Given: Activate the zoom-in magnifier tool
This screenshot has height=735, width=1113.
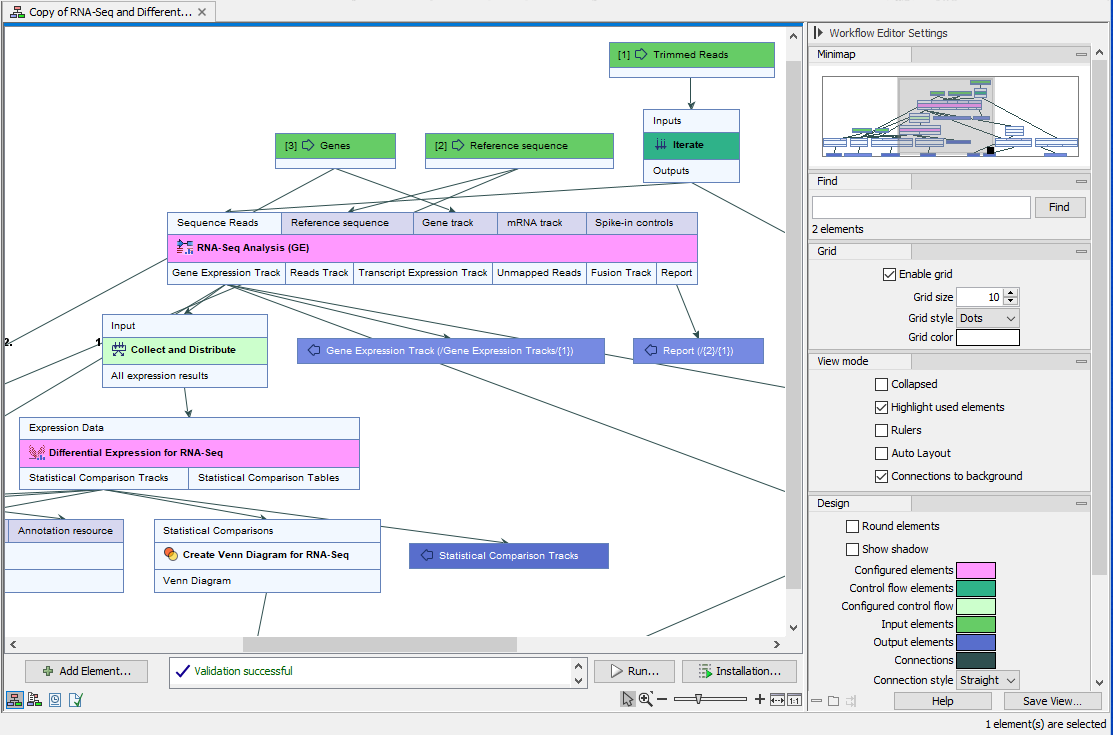Looking at the screenshot, I should pyautogui.click(x=645, y=699).
